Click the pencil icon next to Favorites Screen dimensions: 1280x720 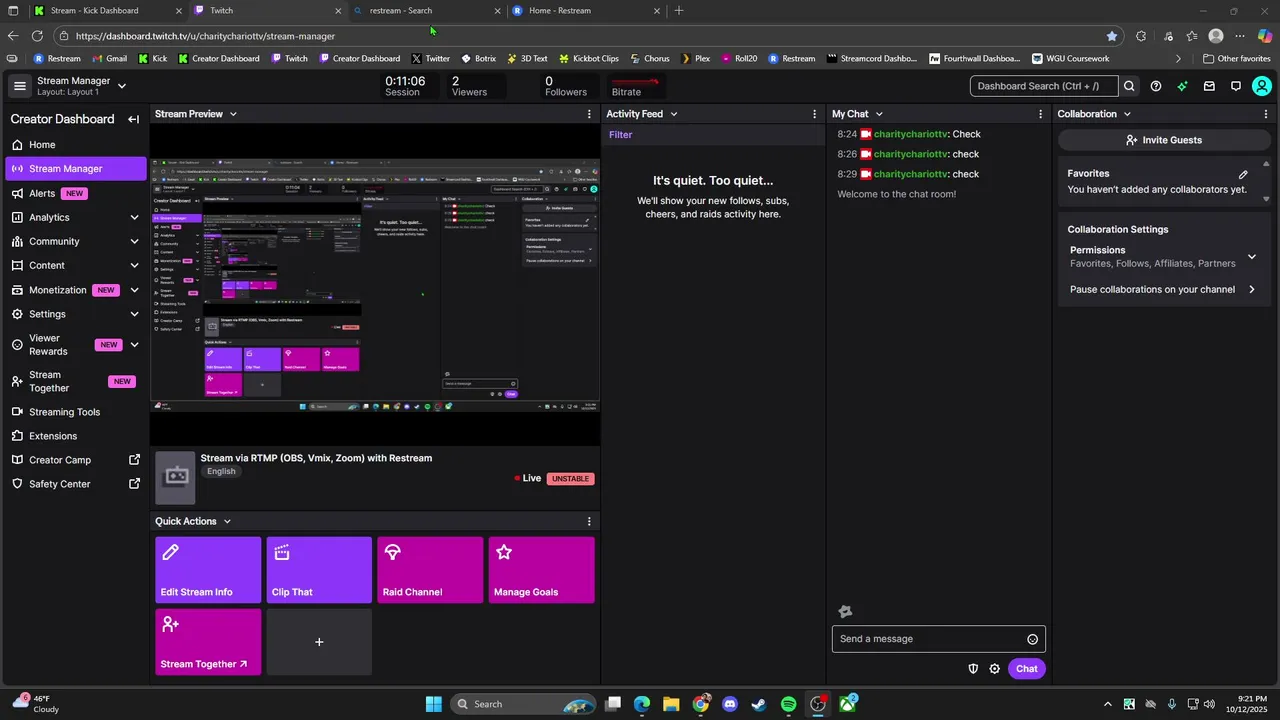pos(1243,174)
